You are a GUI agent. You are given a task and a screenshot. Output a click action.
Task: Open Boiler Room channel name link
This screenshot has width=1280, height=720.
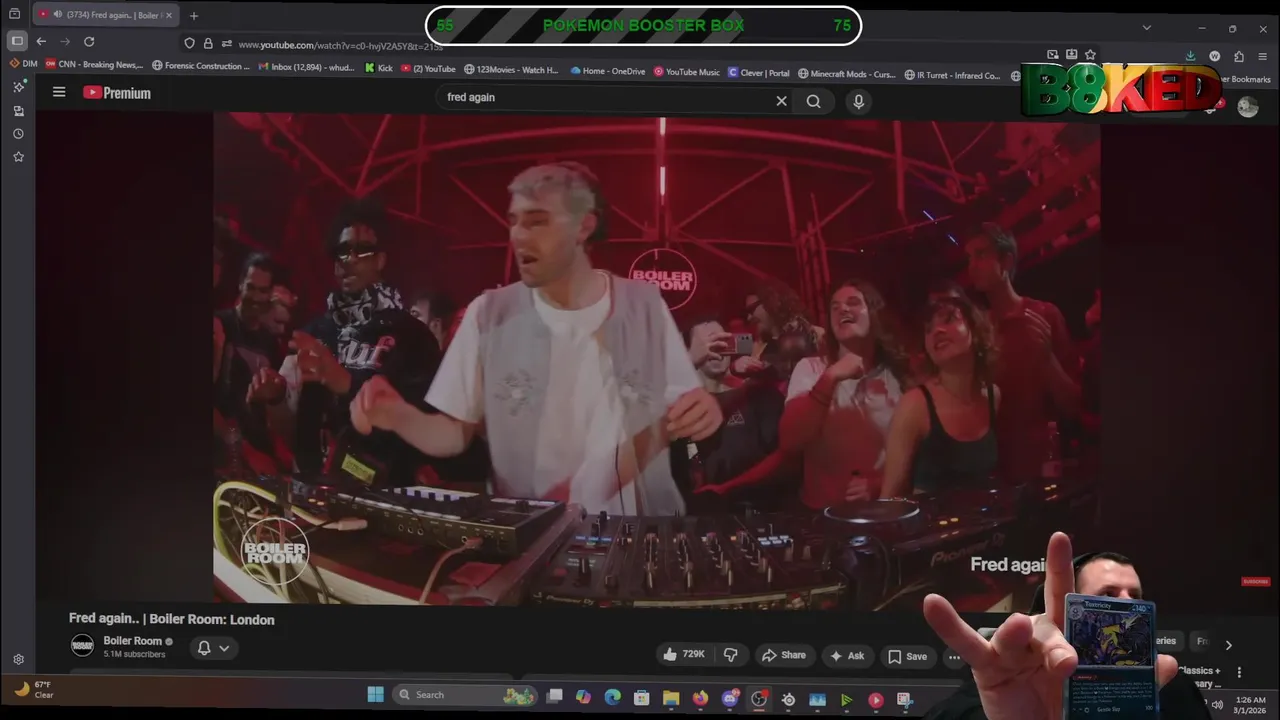pyautogui.click(x=132, y=641)
